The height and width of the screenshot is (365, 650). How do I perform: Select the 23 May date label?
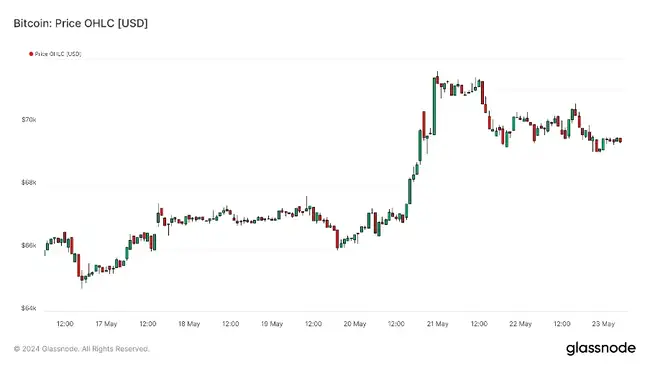click(603, 324)
